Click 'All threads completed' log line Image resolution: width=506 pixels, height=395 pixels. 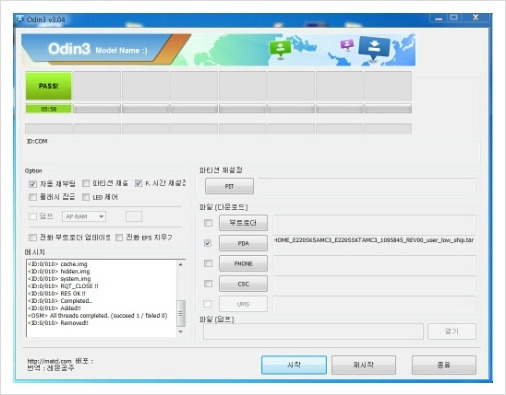(x=98, y=316)
